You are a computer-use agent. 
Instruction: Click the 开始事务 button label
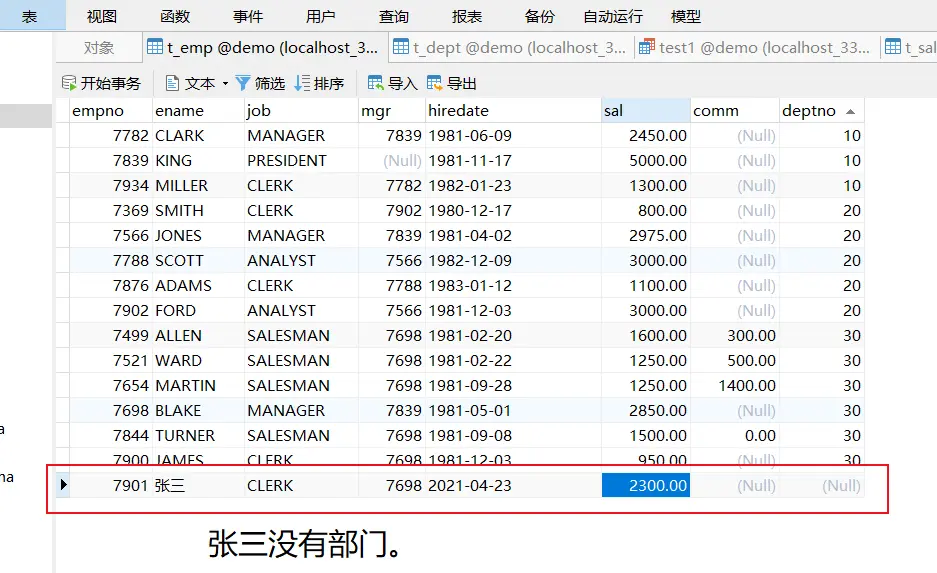pos(111,84)
